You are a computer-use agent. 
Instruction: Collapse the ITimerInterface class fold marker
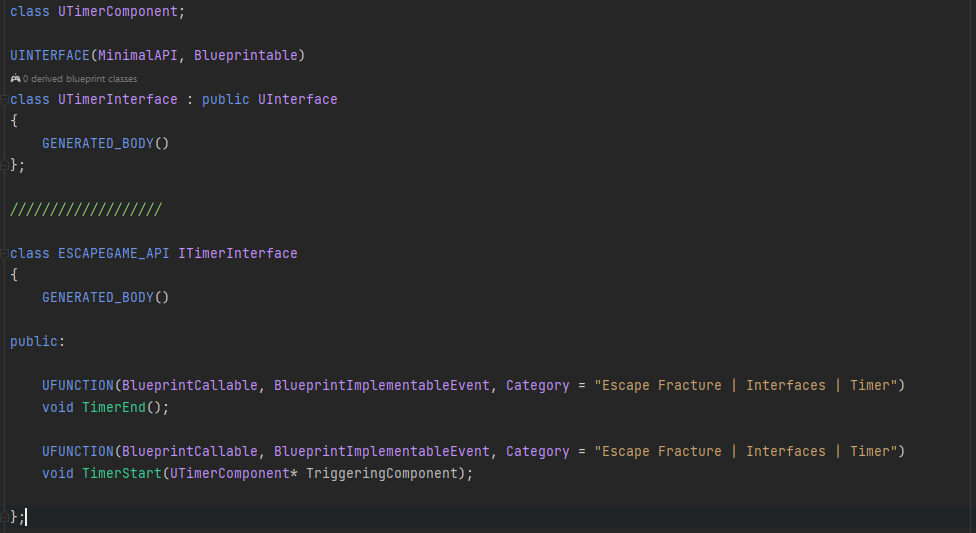(4, 253)
